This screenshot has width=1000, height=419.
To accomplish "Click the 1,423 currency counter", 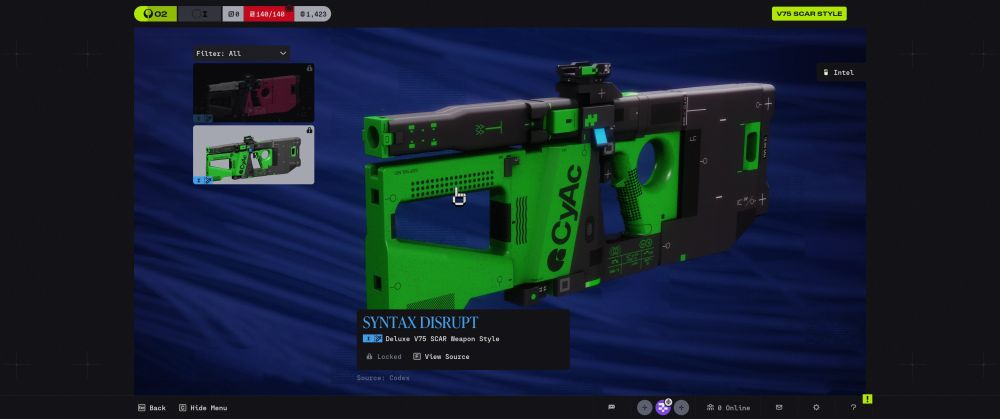I will pos(313,14).
